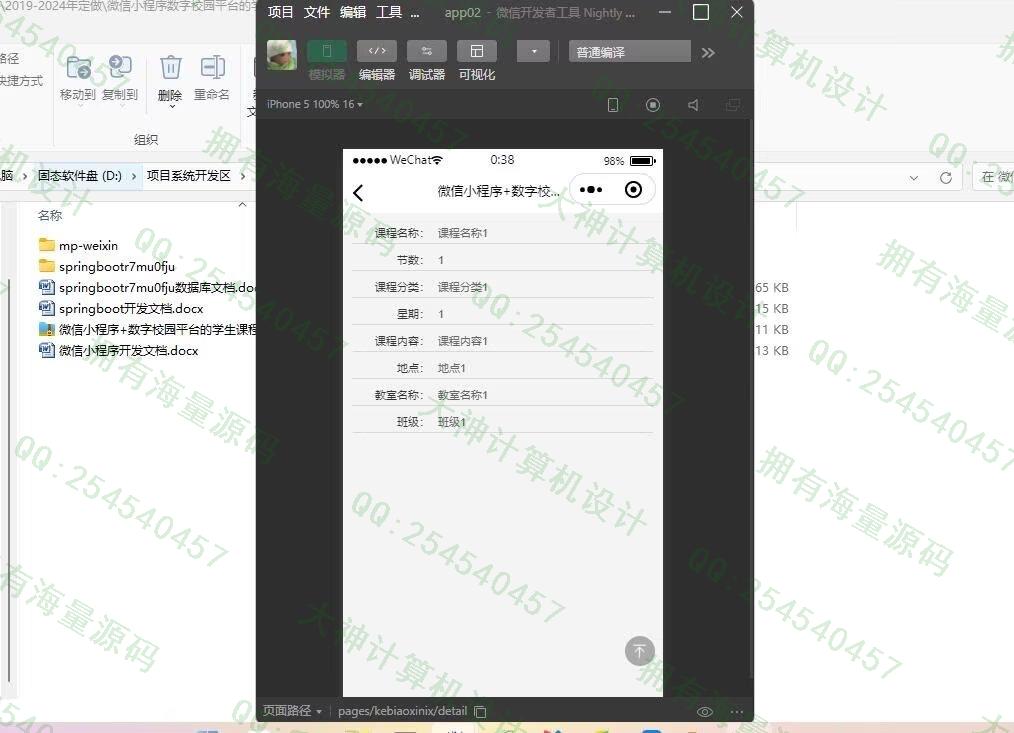This screenshot has width=1014, height=733.
Task: Open the 项目 menu
Action: point(281,13)
